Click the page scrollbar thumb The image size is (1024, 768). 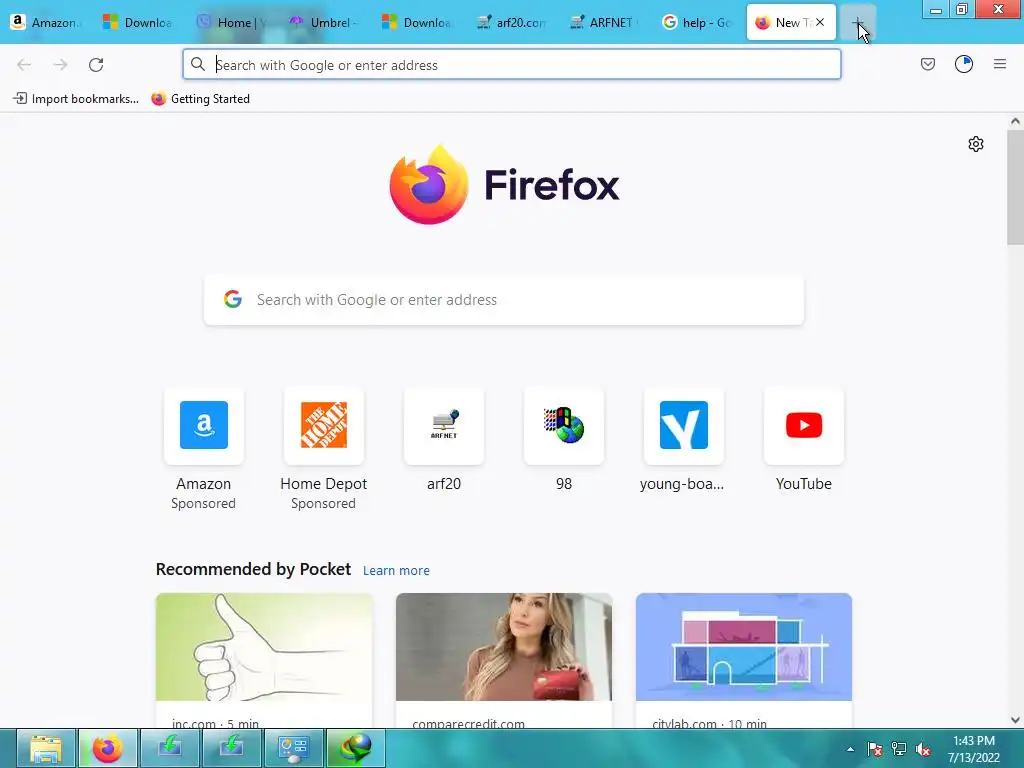click(x=1015, y=187)
